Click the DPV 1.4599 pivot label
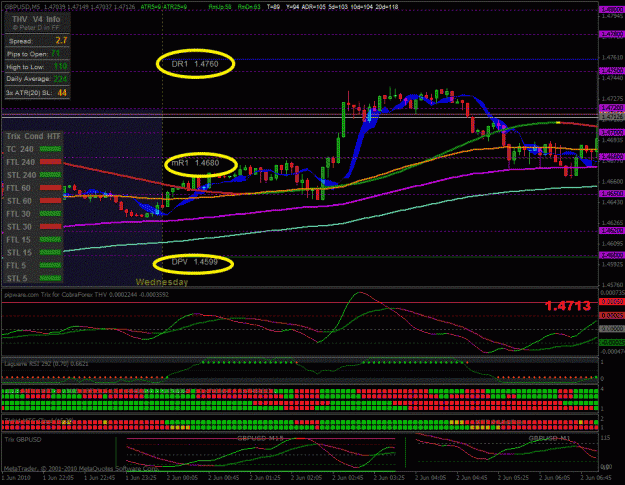The height and width of the screenshot is (485, 625). coord(195,262)
